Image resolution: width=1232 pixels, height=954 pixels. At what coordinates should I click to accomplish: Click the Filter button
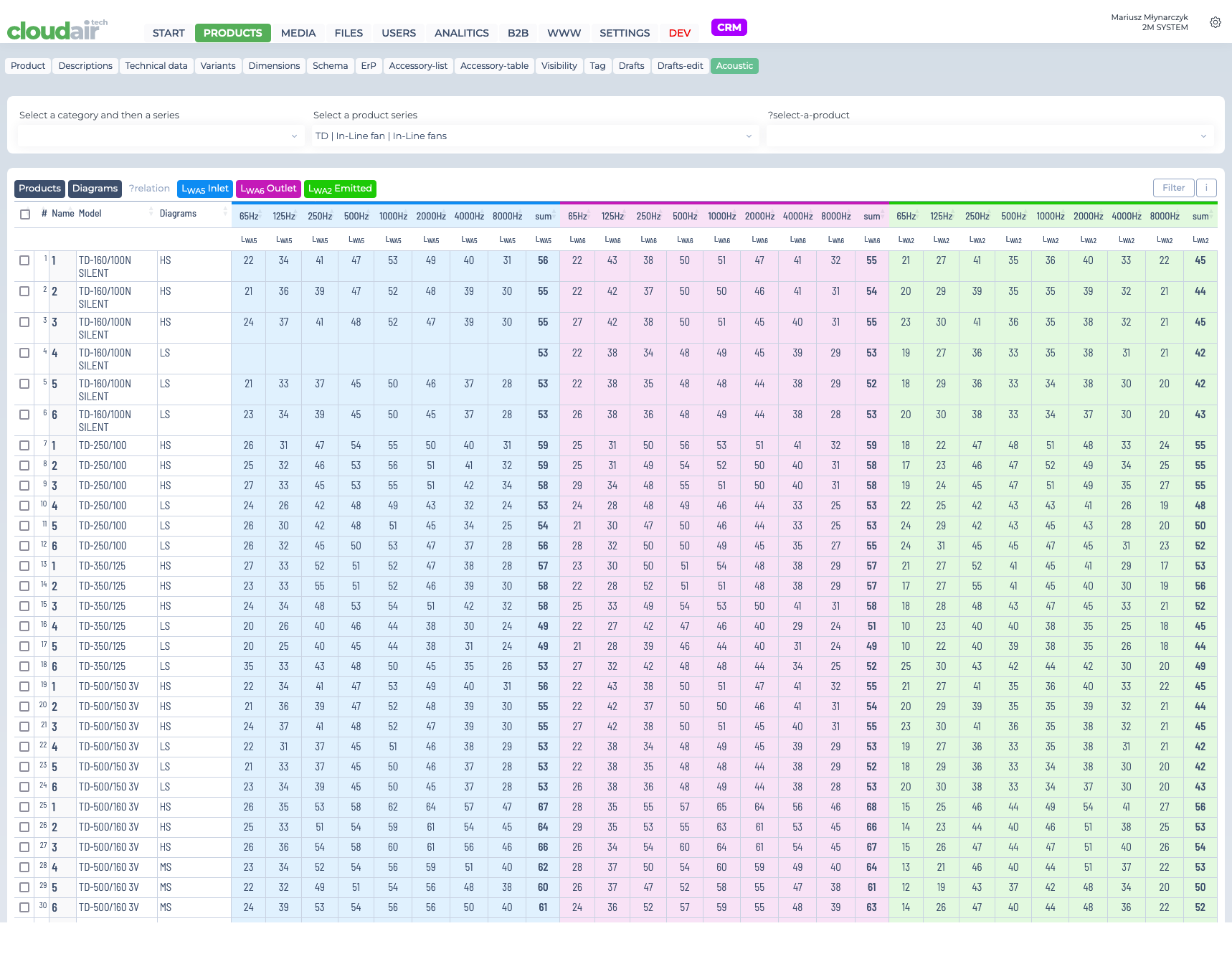coord(1174,188)
